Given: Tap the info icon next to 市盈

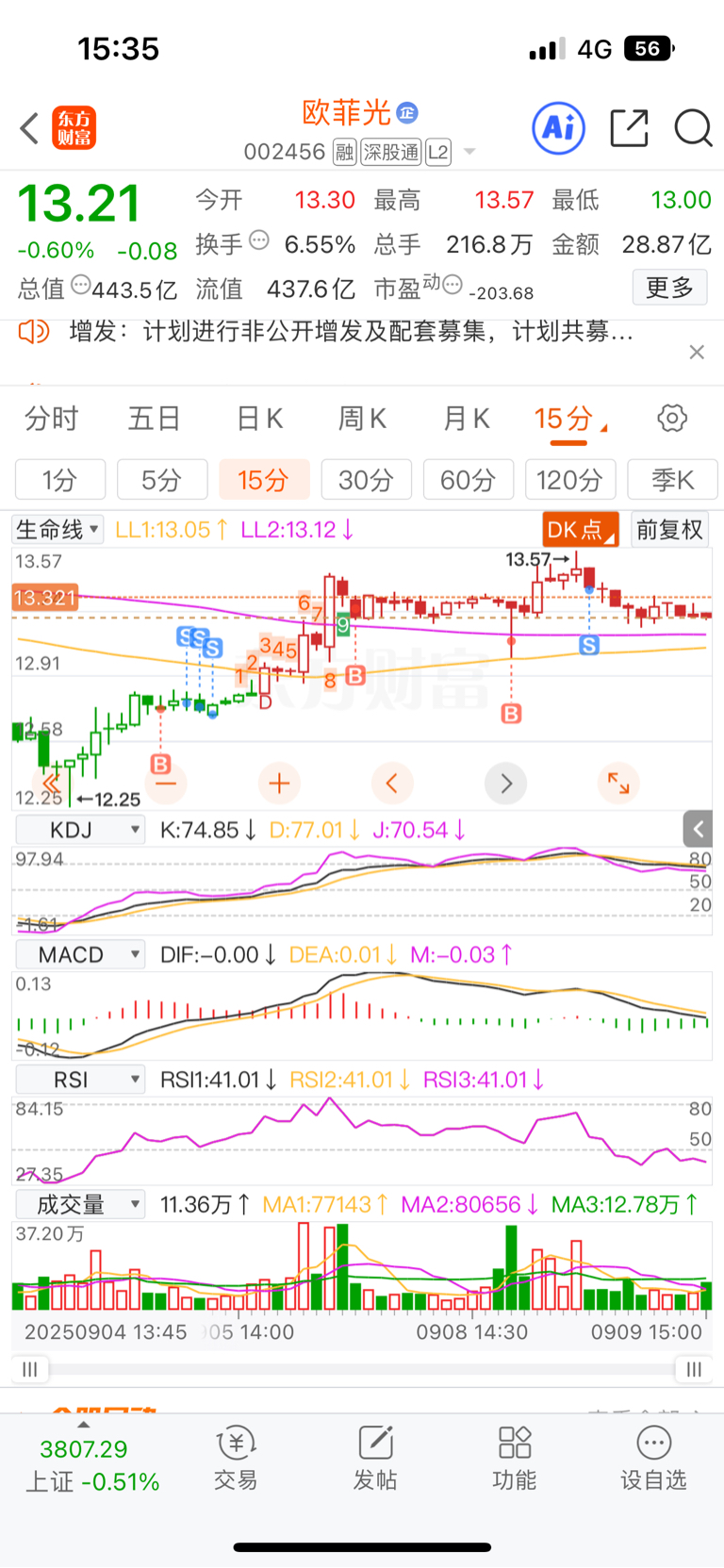Looking at the screenshot, I should point(452,284).
